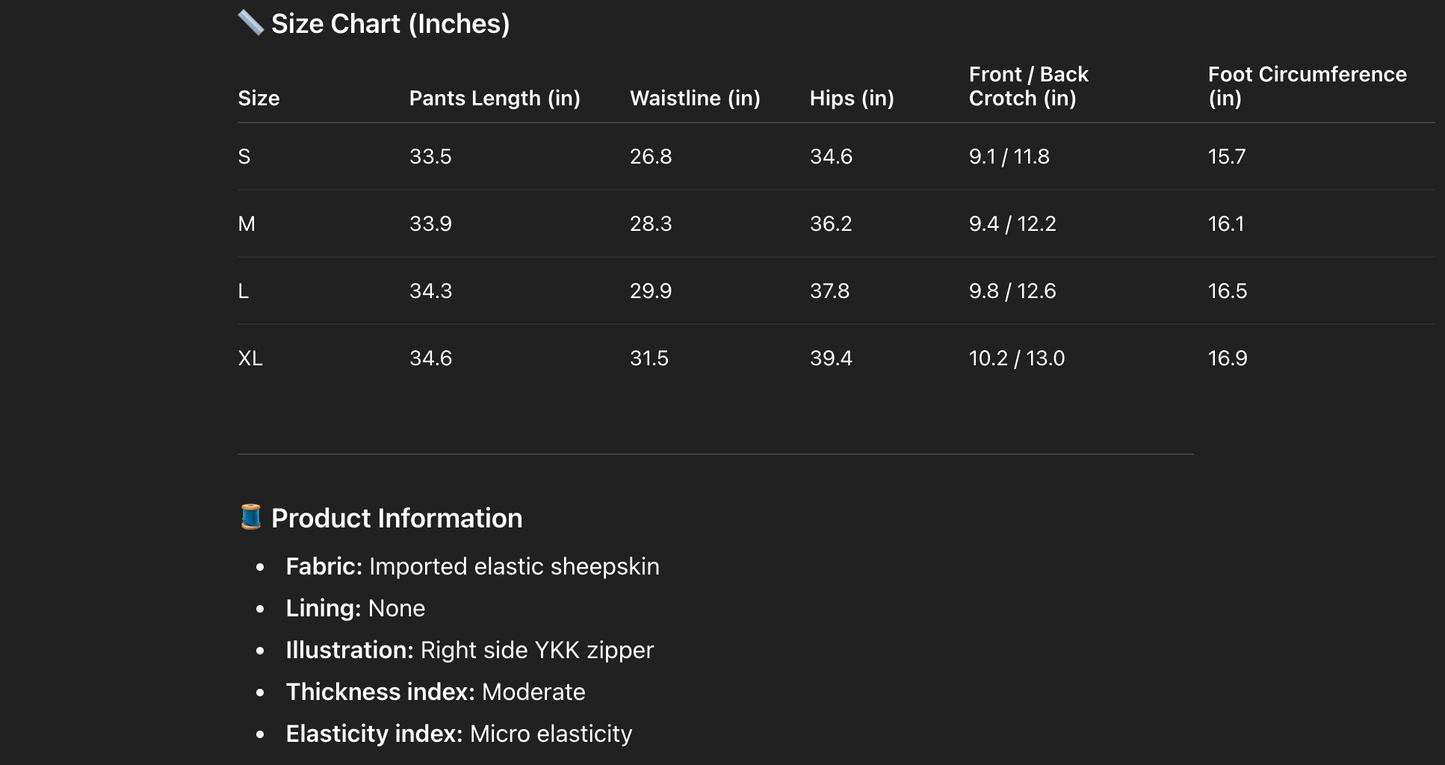Click the Product Information heading

click(x=396, y=518)
